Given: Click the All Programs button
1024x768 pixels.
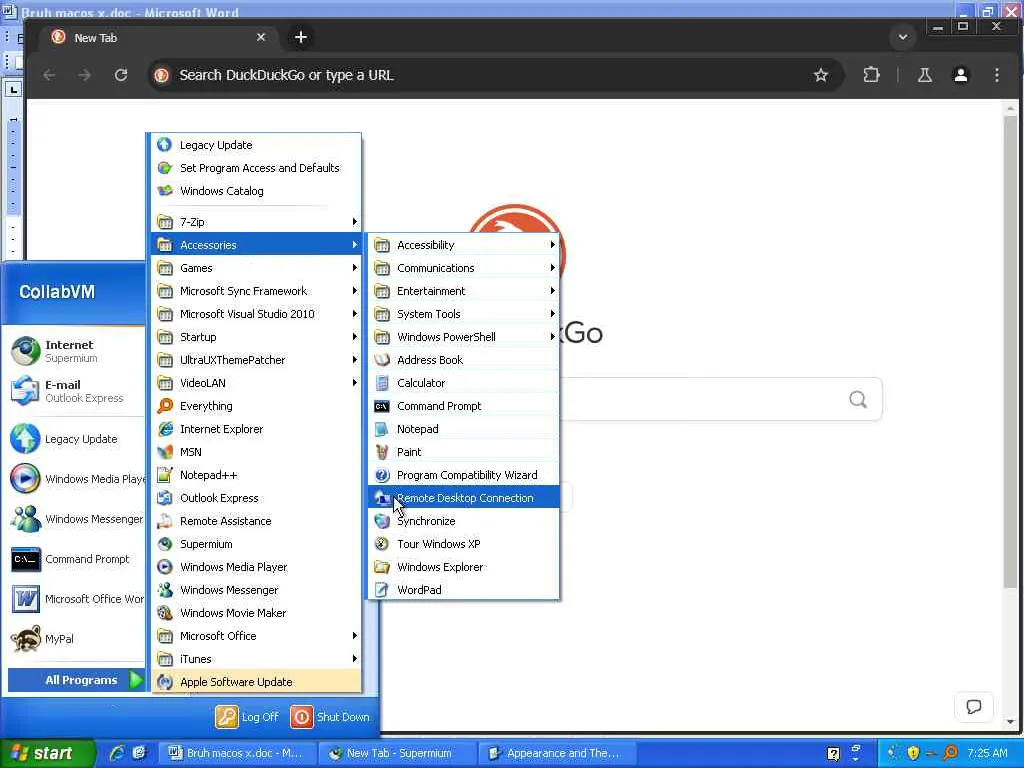Looking at the screenshot, I should (76, 680).
